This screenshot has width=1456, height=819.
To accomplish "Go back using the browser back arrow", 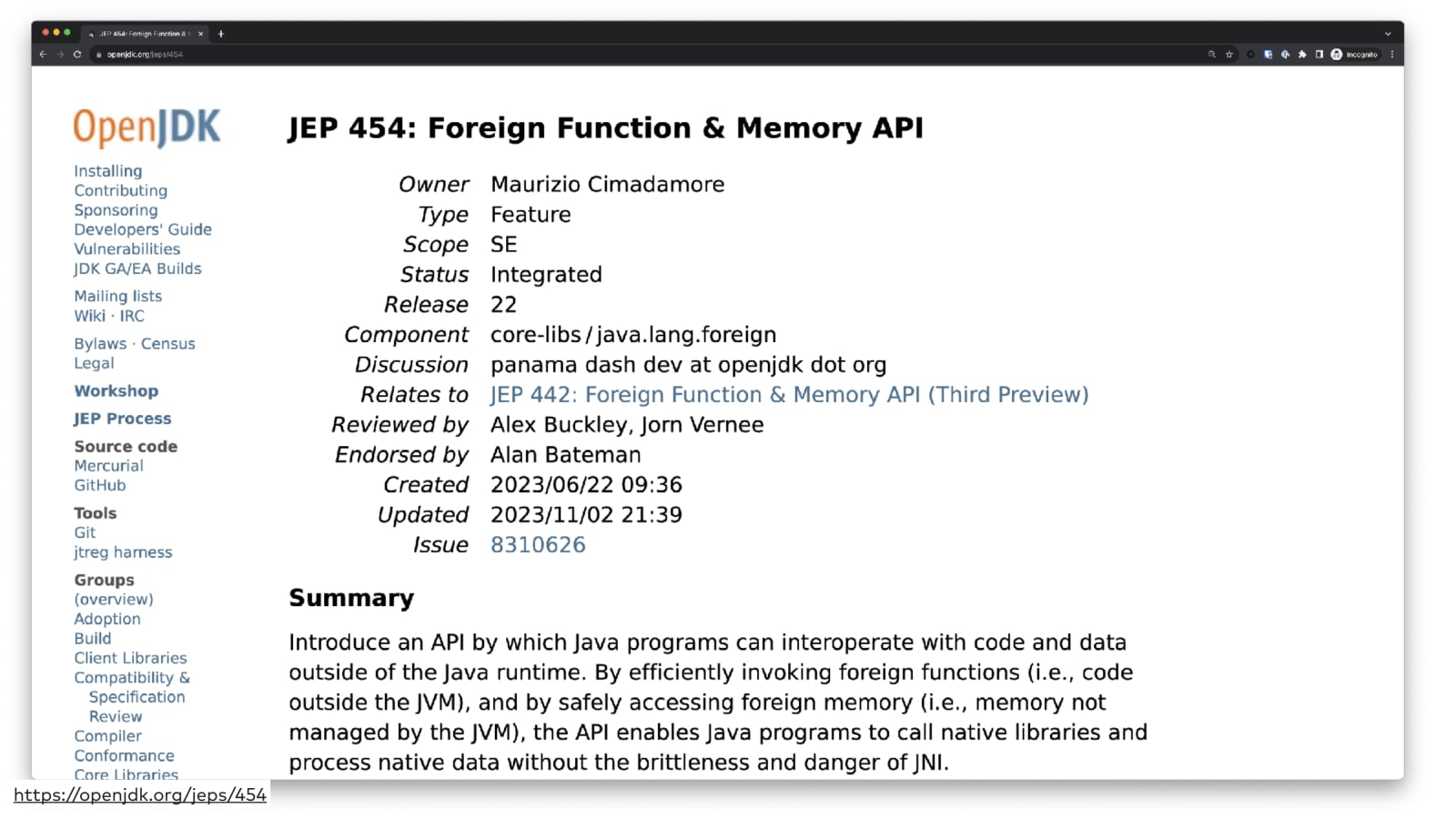I will tap(43, 55).
